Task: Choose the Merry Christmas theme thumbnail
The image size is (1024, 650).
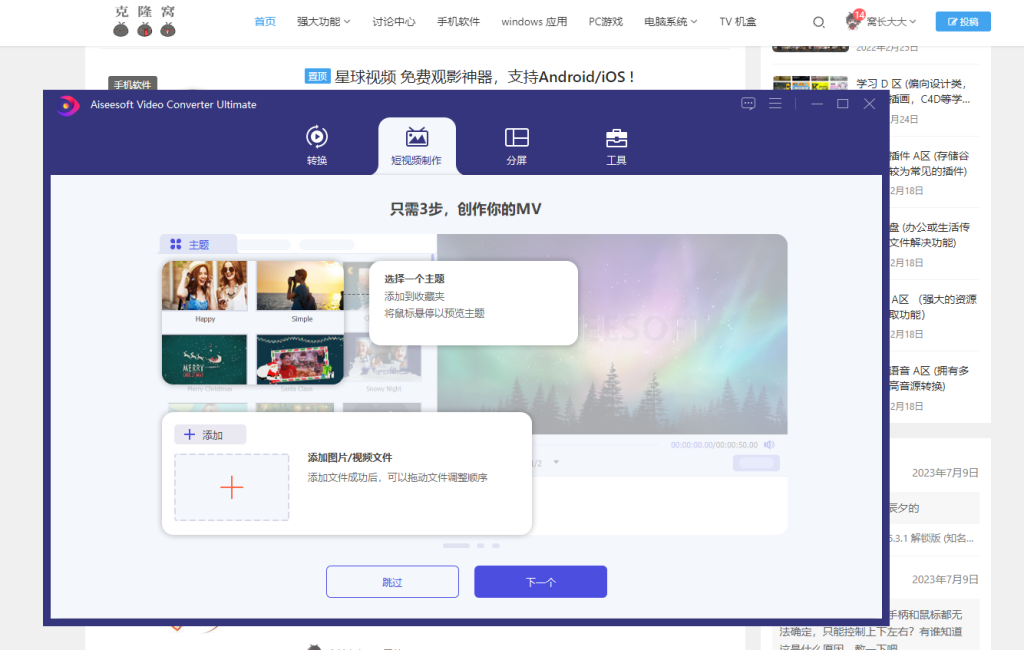Action: pos(204,361)
